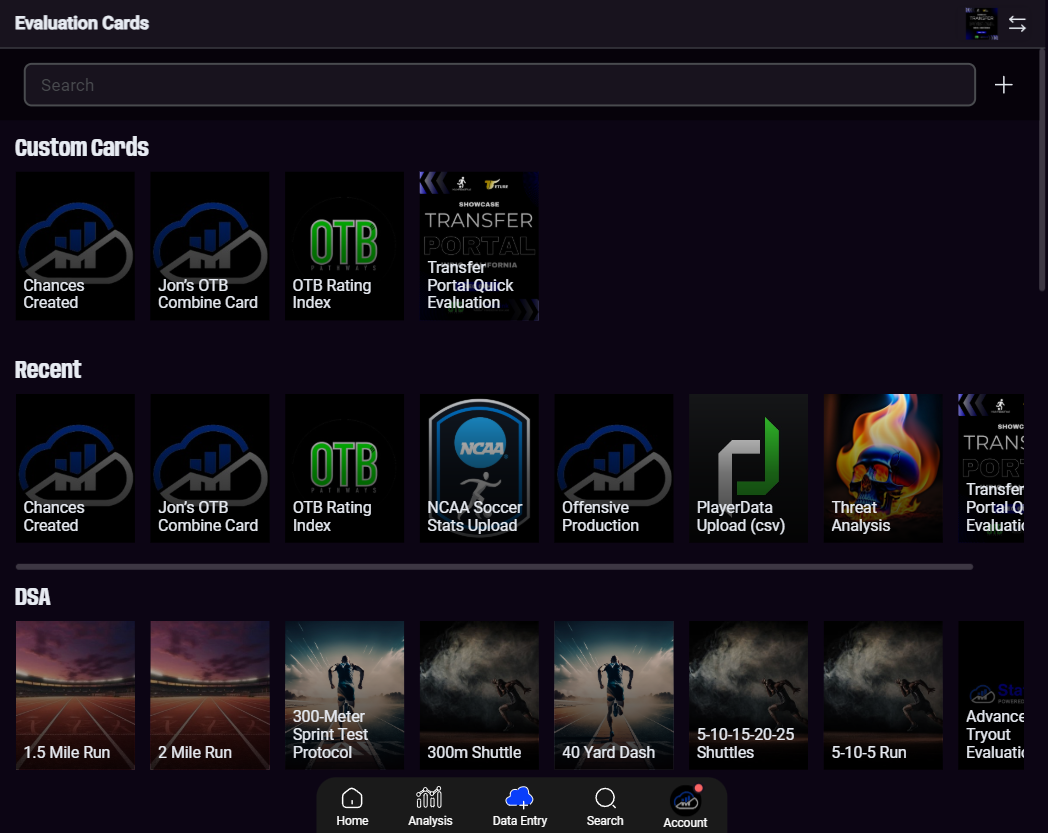
Task: Click the Recent row horizontal scrollbar
Action: (494, 566)
